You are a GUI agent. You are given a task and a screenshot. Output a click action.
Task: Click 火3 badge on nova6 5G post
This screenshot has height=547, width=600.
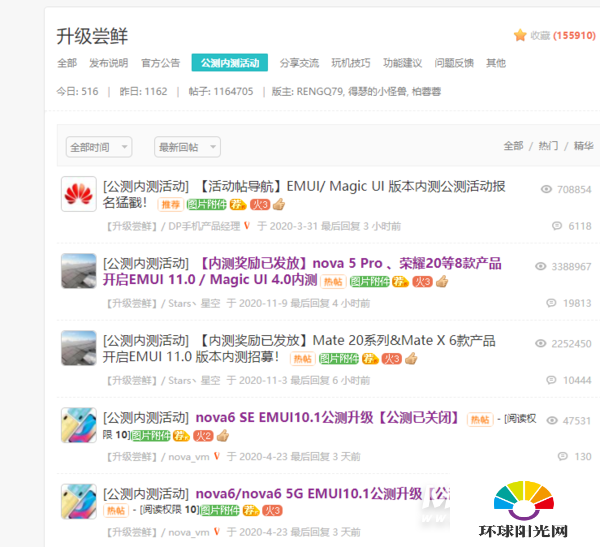click(272, 511)
